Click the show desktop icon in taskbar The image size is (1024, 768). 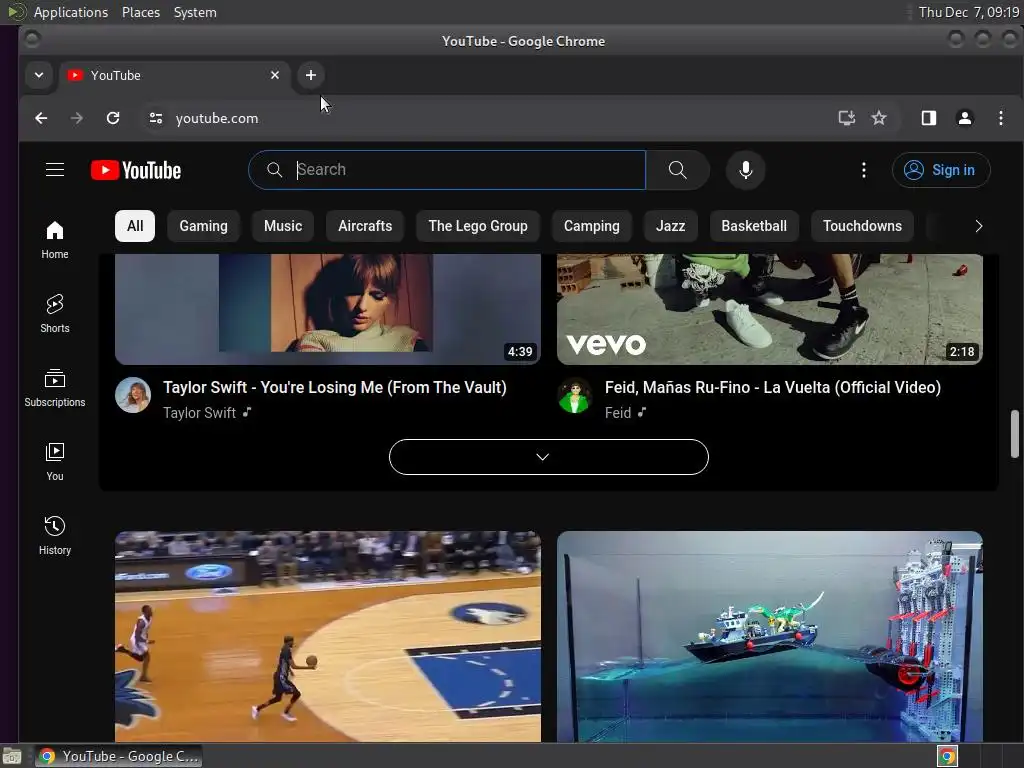coord(12,756)
